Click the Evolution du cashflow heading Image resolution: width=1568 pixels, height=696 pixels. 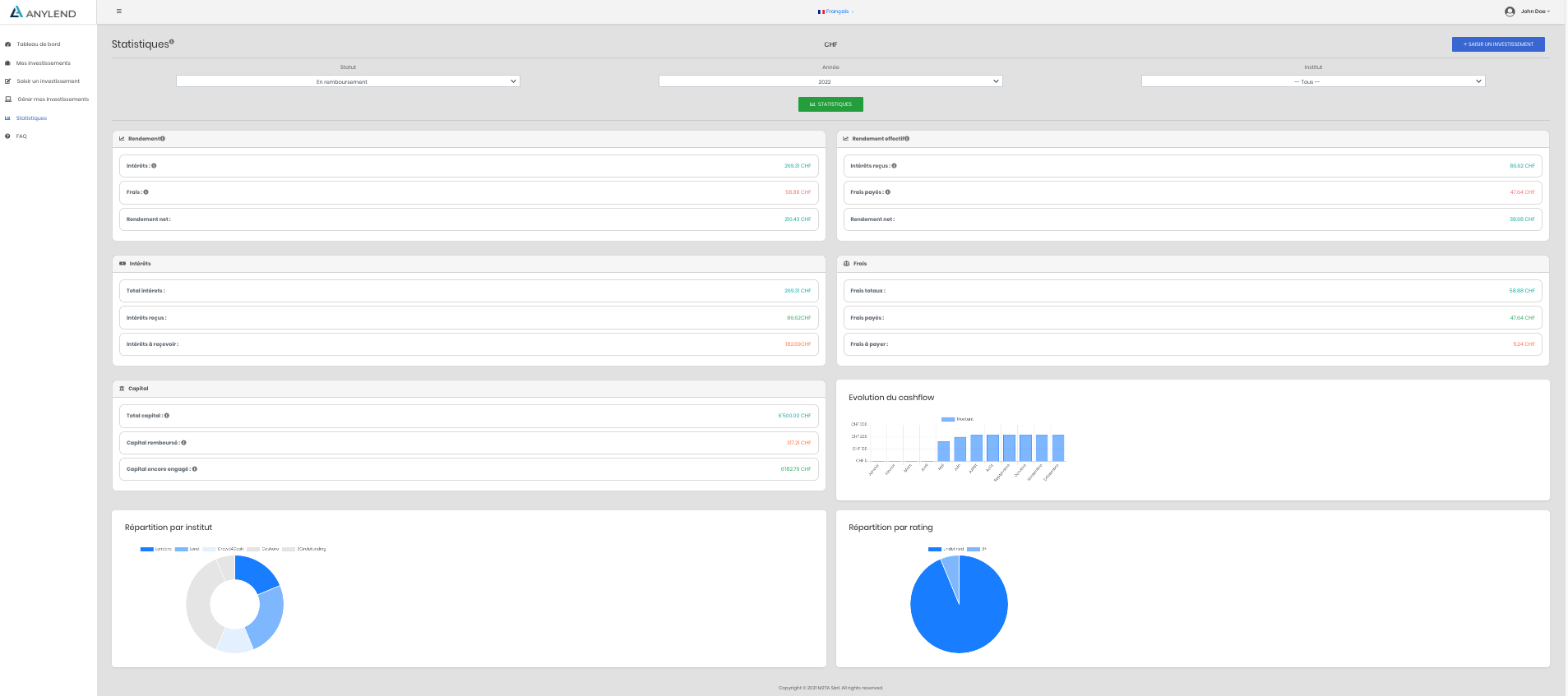click(891, 398)
